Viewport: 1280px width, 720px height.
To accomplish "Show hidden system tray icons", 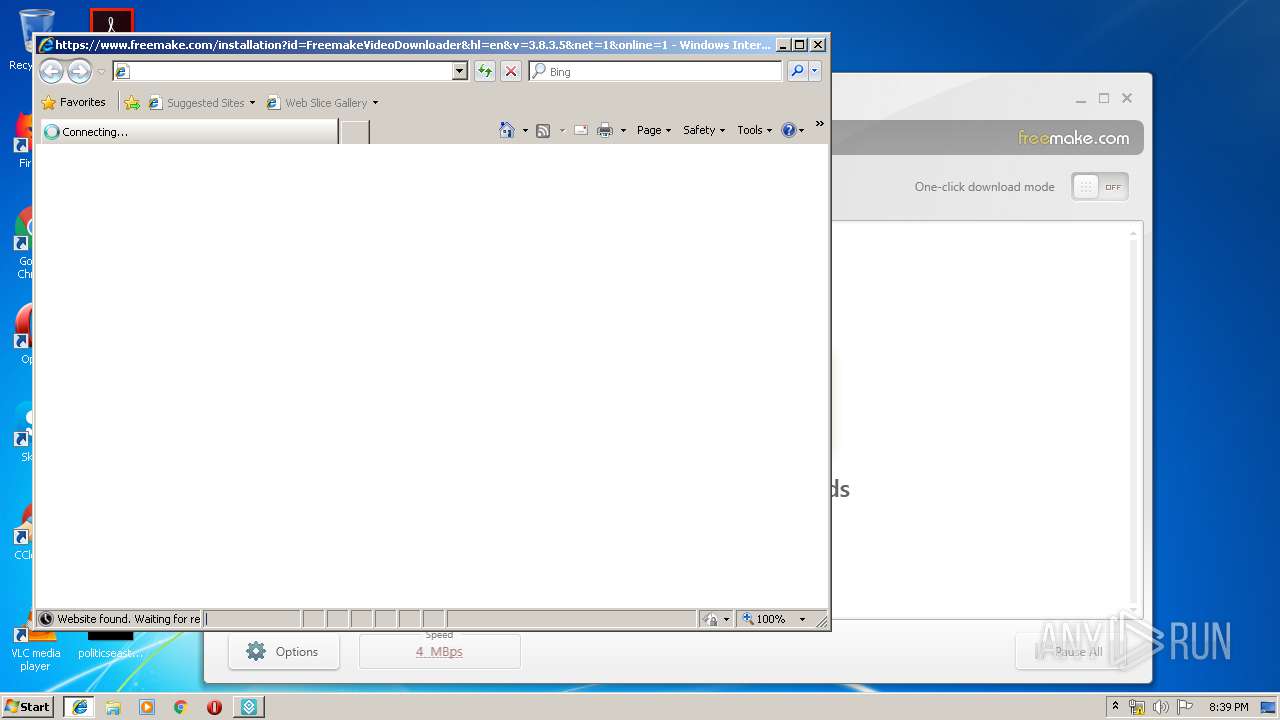I will [1116, 707].
